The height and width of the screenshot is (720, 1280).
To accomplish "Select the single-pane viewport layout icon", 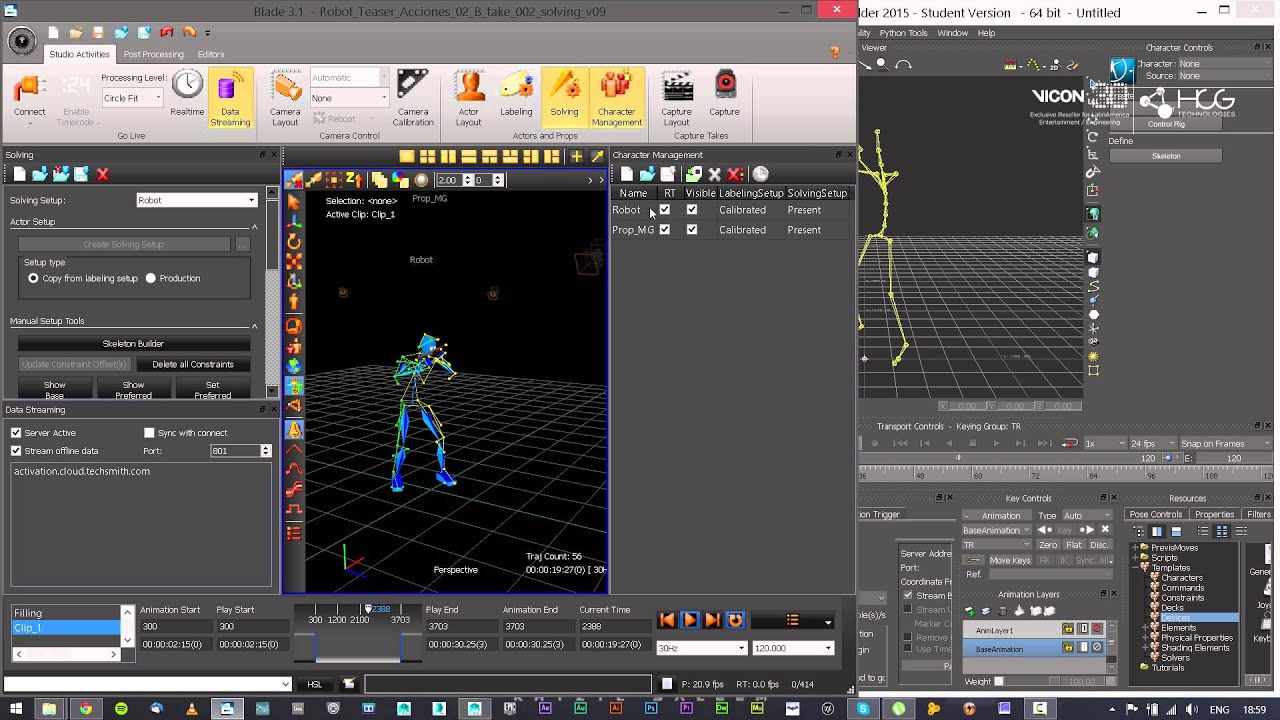I will [x=406, y=156].
